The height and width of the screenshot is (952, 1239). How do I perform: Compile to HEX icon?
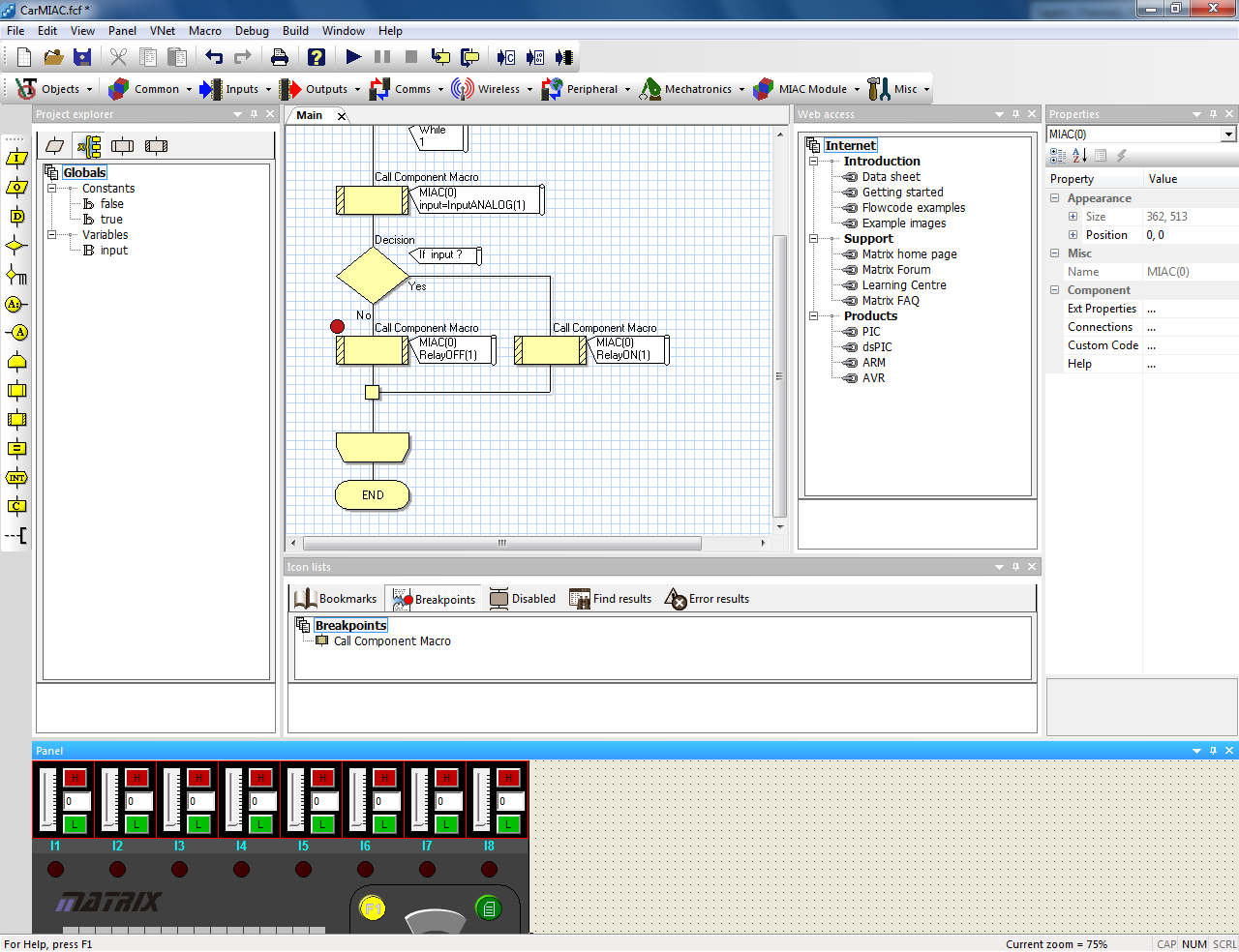pos(535,57)
